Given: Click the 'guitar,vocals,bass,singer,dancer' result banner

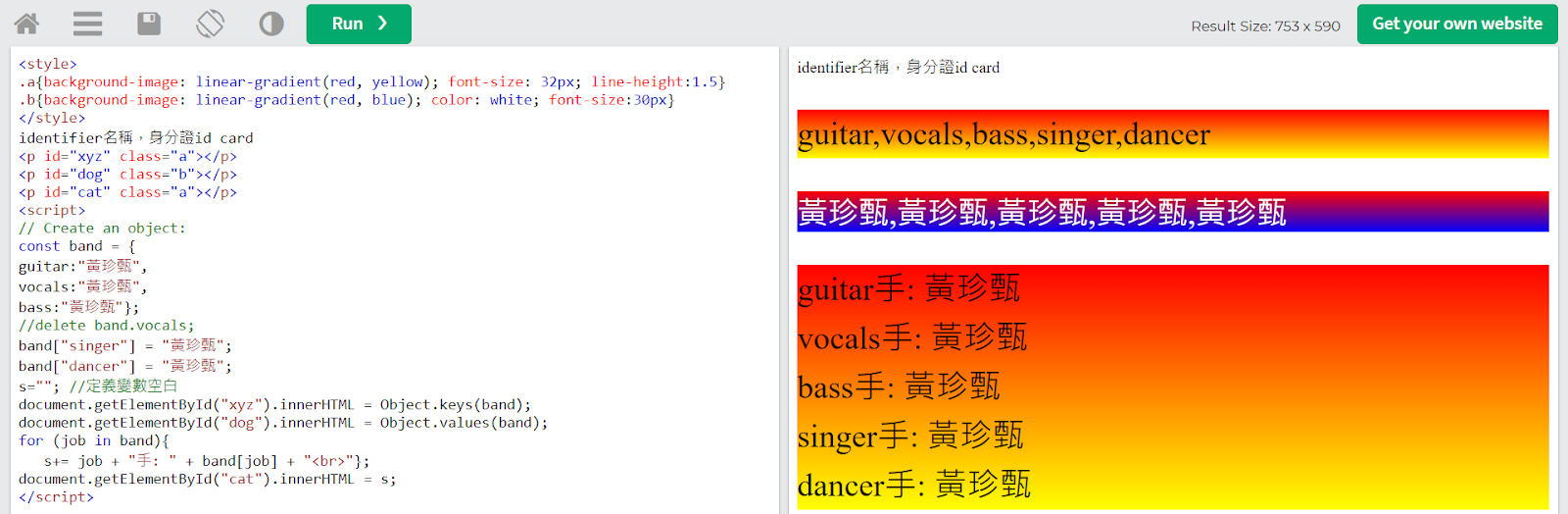Looking at the screenshot, I should pyautogui.click(x=1173, y=134).
